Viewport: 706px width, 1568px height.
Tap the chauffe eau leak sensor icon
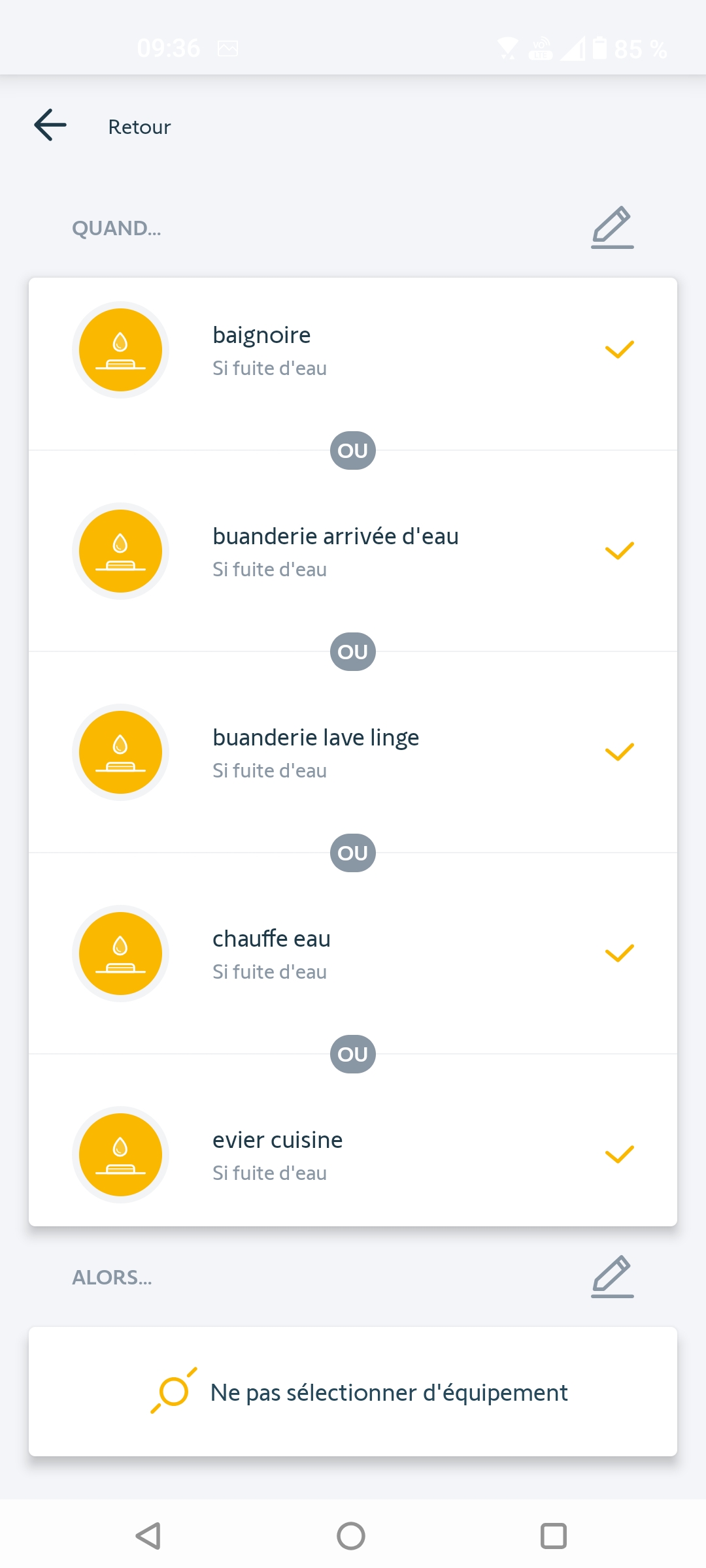[x=120, y=953]
